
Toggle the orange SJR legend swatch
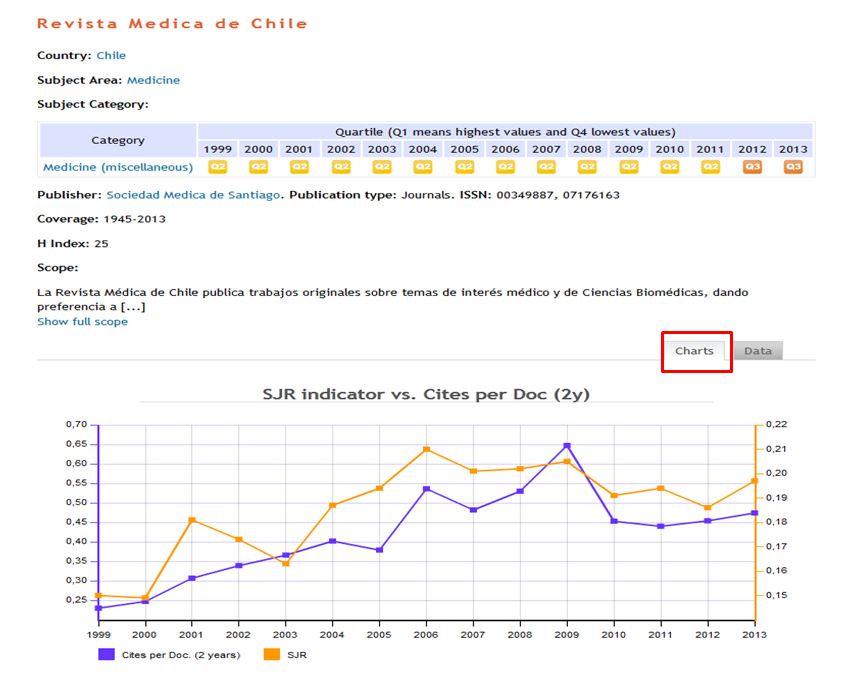click(271, 655)
